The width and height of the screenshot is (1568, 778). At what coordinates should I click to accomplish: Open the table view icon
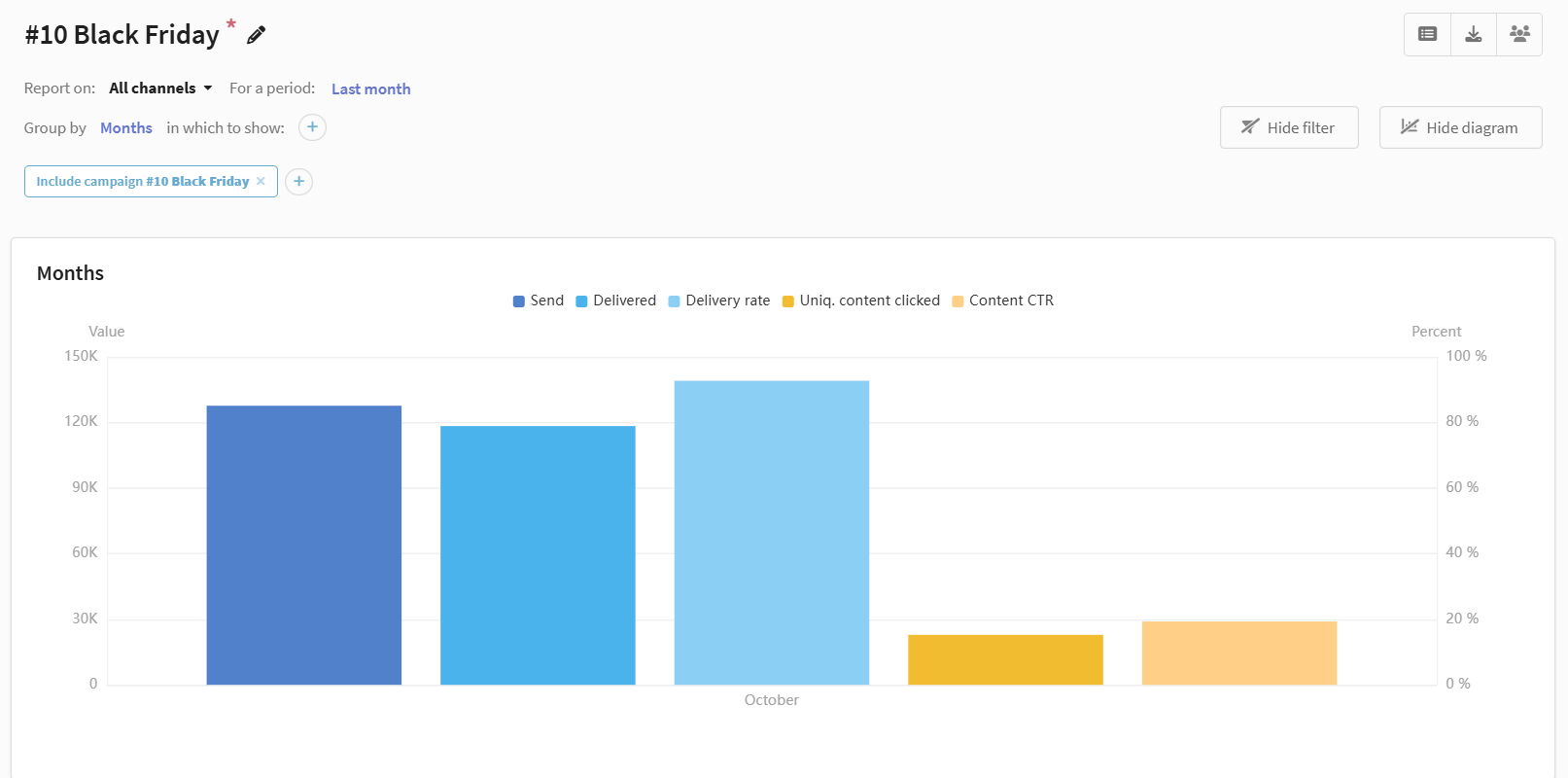1427,34
